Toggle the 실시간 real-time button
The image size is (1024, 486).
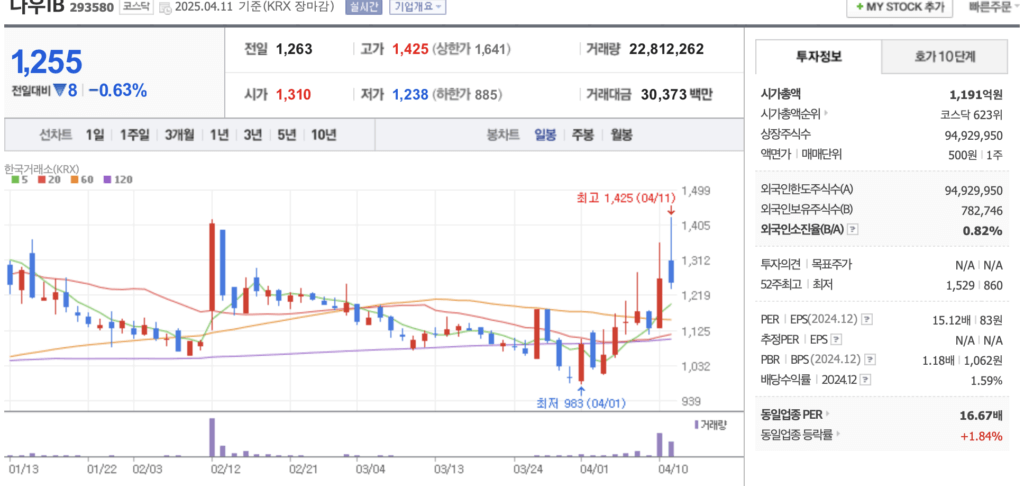coord(364,6)
